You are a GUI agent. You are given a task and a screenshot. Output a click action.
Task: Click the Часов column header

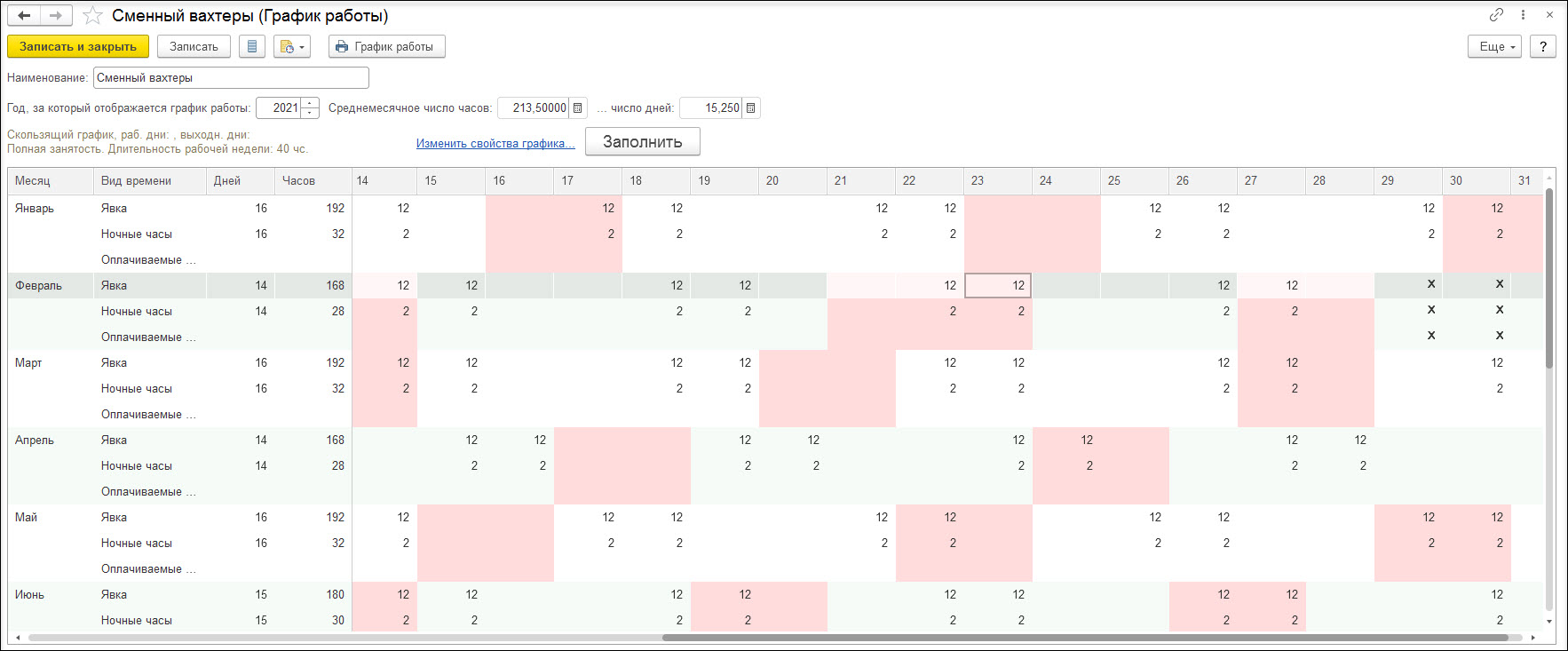click(313, 180)
